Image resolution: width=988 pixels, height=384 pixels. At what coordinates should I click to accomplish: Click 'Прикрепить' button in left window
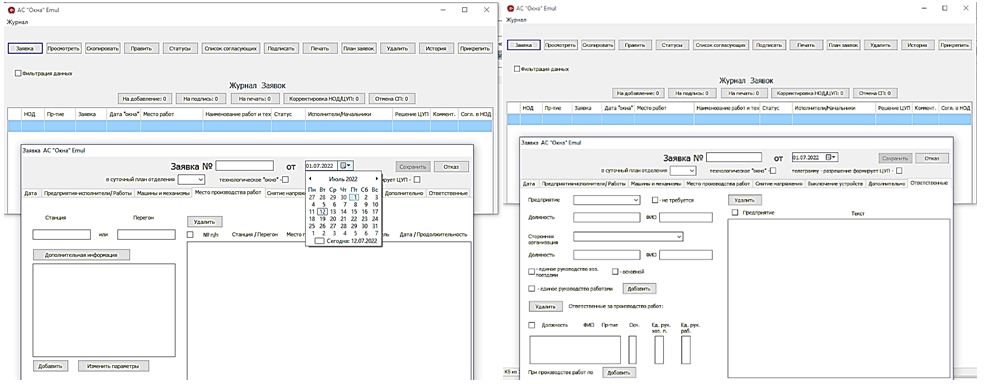tap(476, 49)
